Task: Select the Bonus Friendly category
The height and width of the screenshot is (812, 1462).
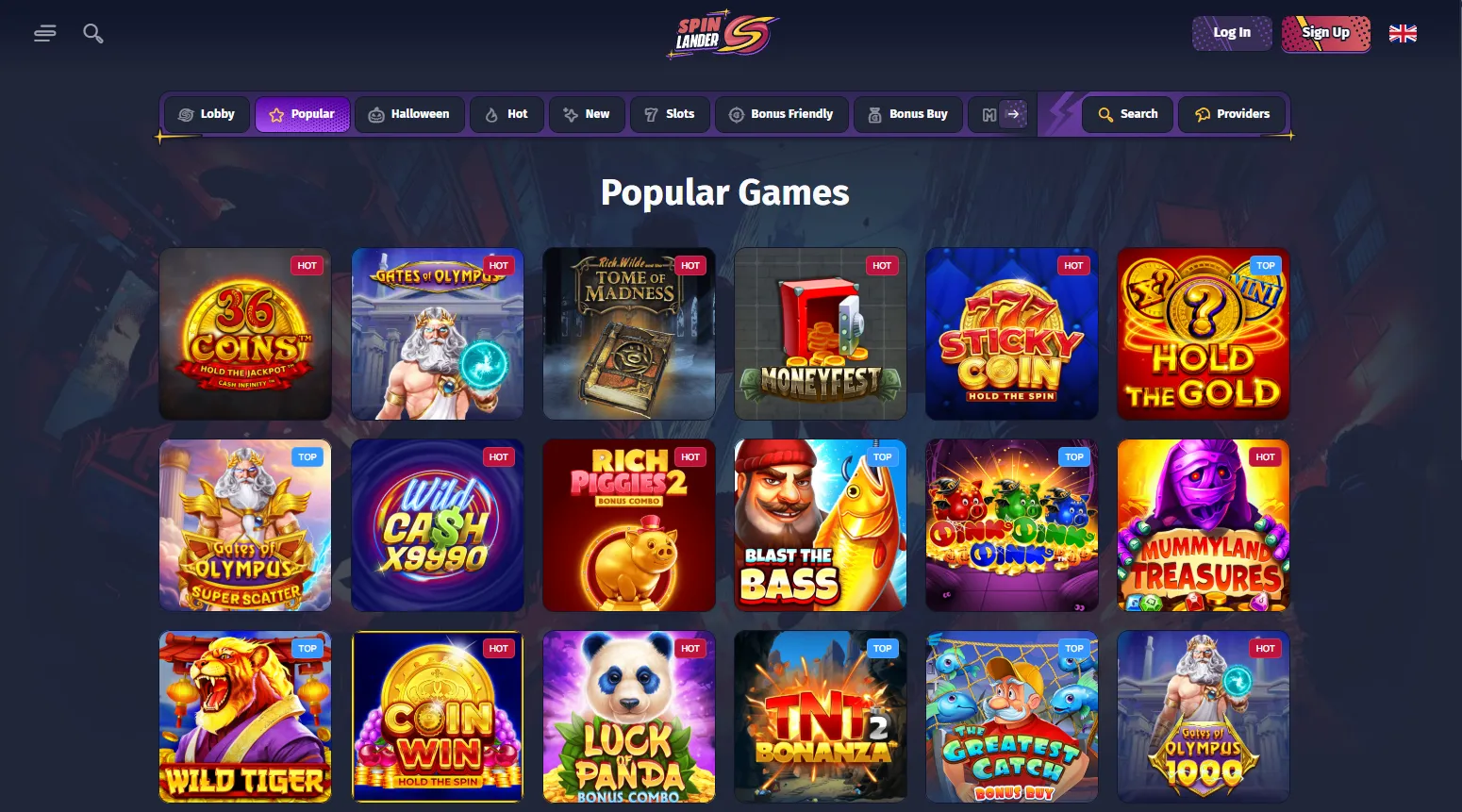Action: tap(781, 114)
